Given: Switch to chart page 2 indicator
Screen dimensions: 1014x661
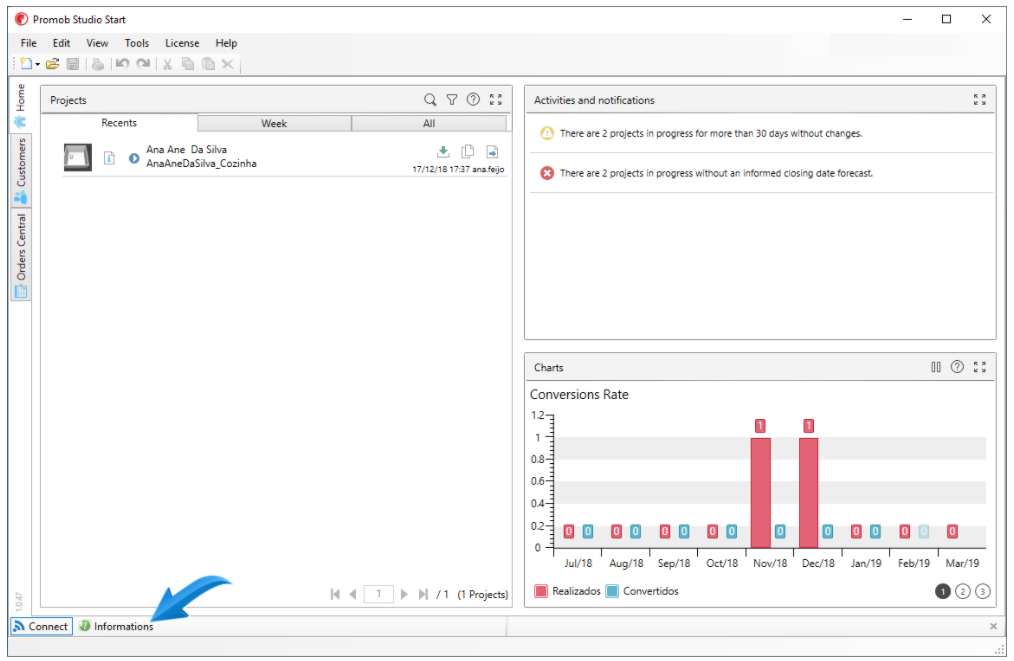Looking at the screenshot, I should pos(963,591).
